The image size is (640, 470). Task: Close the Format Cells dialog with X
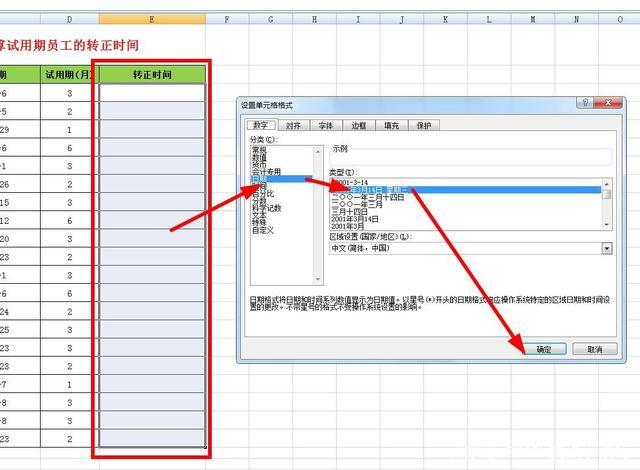(x=608, y=102)
